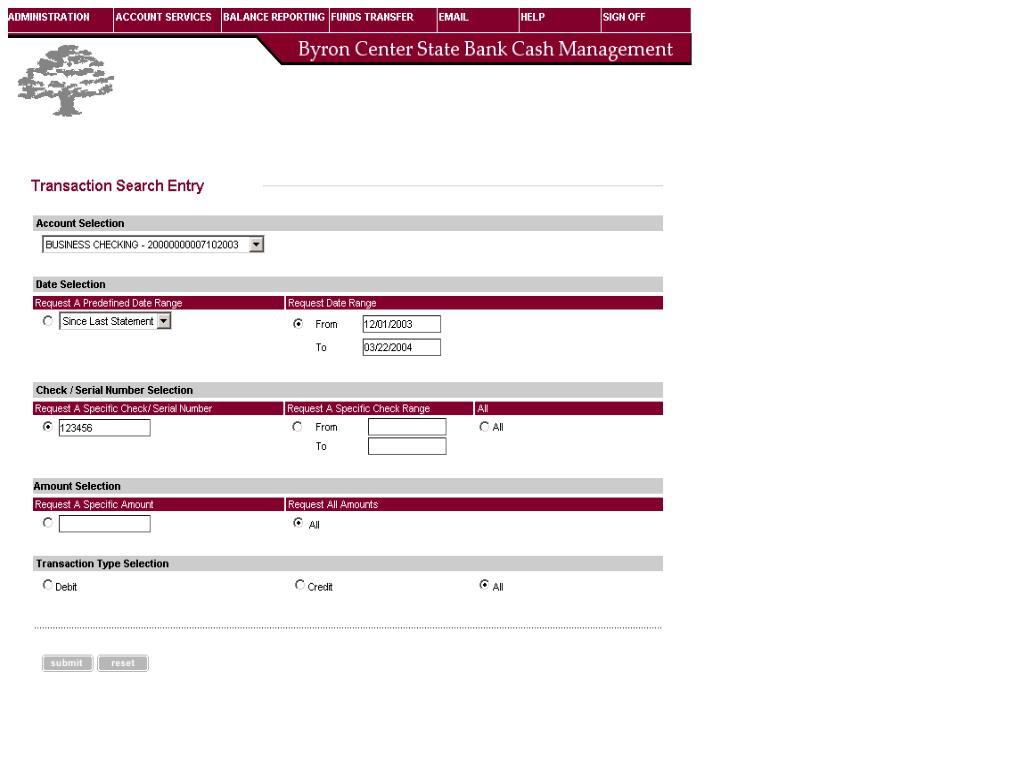
Task: Select the specific check/serial number radio button
Action: pos(48,426)
